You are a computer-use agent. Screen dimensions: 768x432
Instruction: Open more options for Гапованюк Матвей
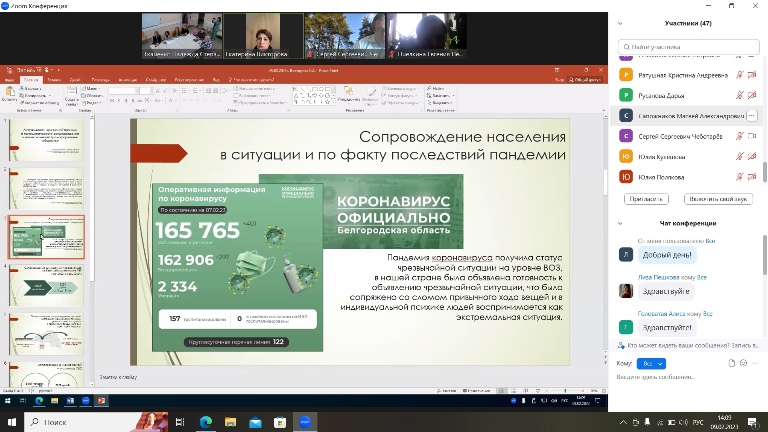(x=752, y=115)
